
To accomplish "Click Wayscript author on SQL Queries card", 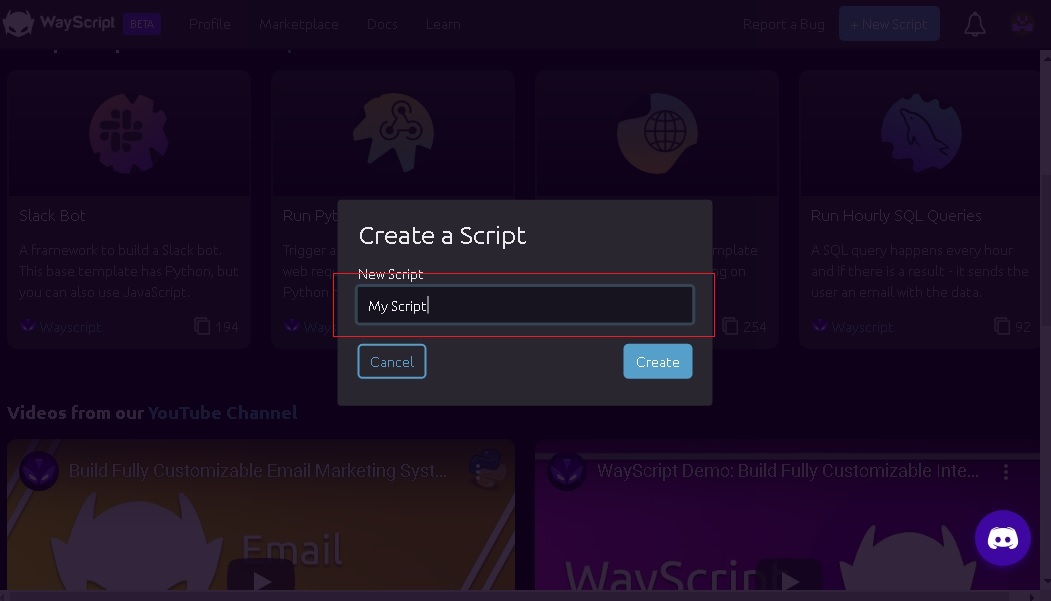I will [862, 327].
